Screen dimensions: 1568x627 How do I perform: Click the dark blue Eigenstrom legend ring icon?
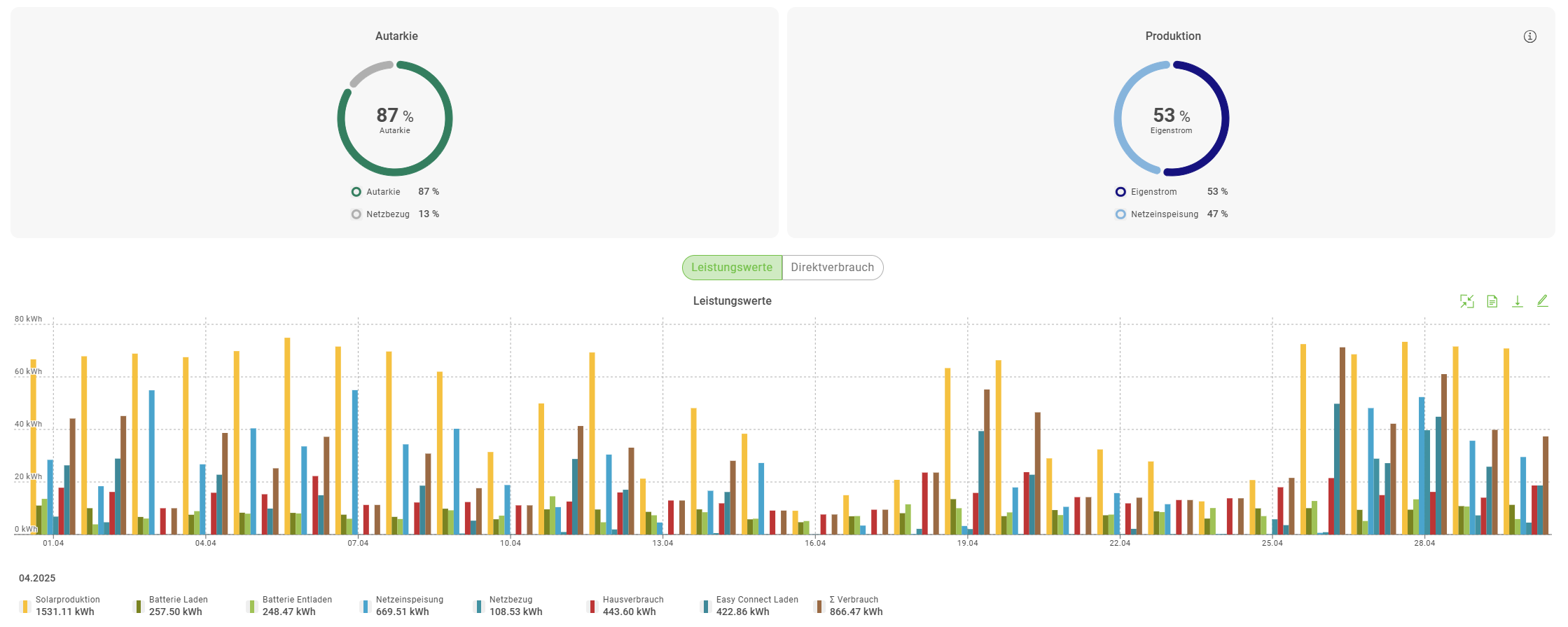(1121, 192)
